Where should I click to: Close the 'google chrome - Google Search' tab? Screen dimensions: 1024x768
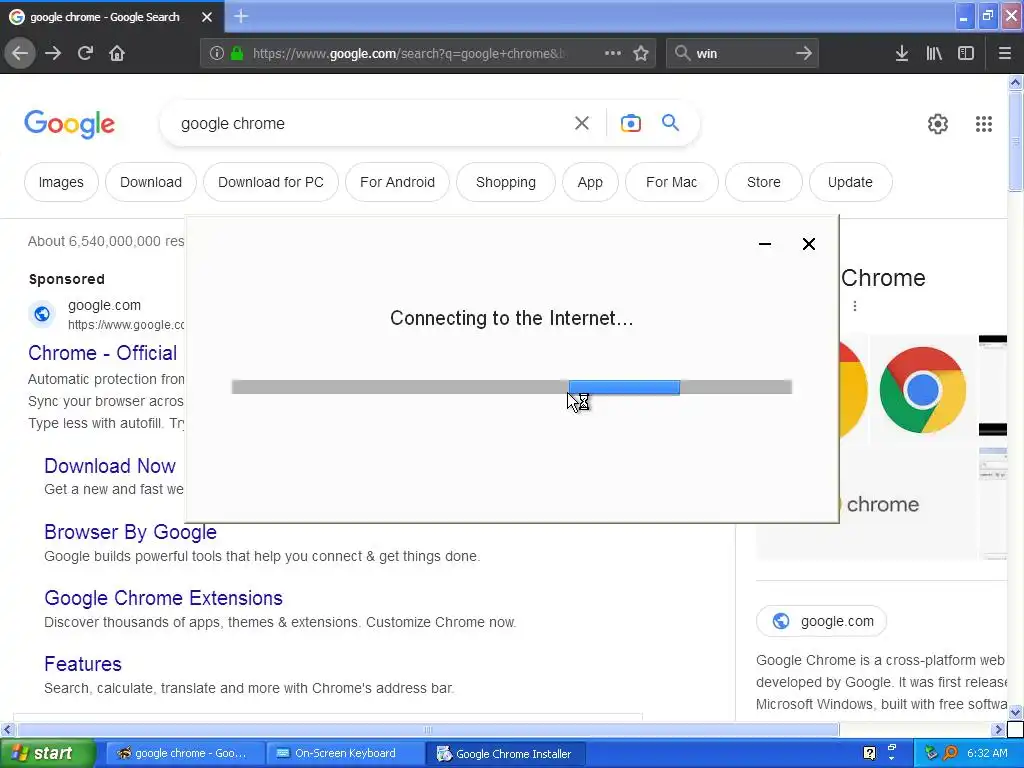pos(207,17)
